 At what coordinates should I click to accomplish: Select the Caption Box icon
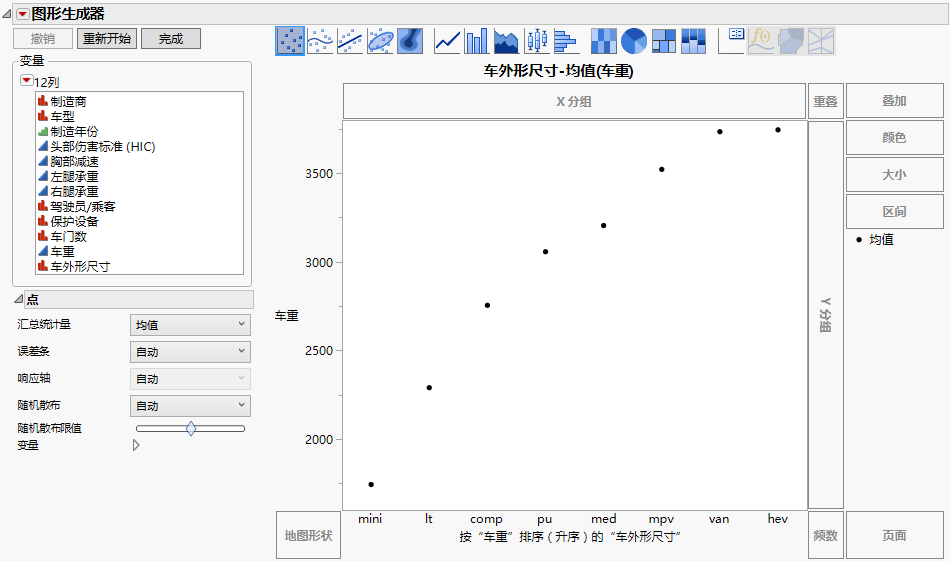tap(731, 41)
